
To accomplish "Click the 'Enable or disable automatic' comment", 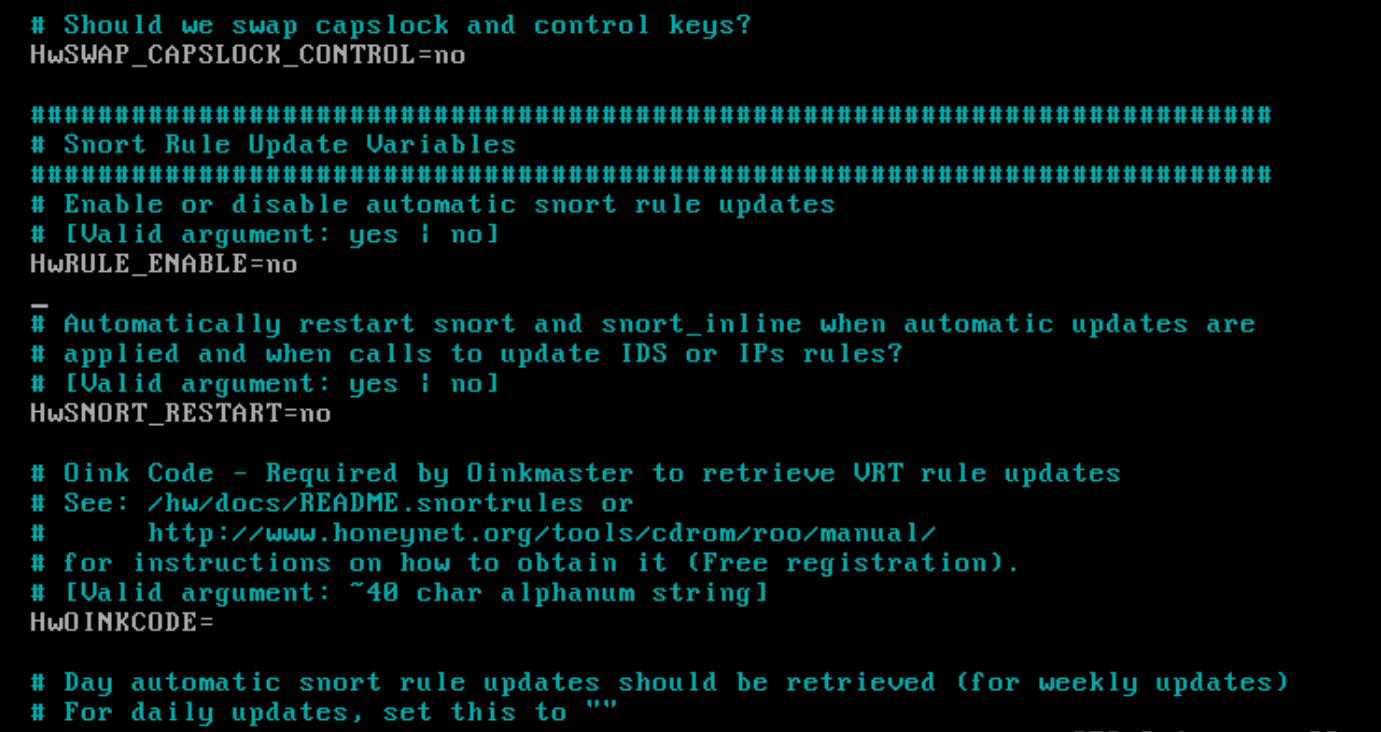I will pyautogui.click(x=433, y=205).
